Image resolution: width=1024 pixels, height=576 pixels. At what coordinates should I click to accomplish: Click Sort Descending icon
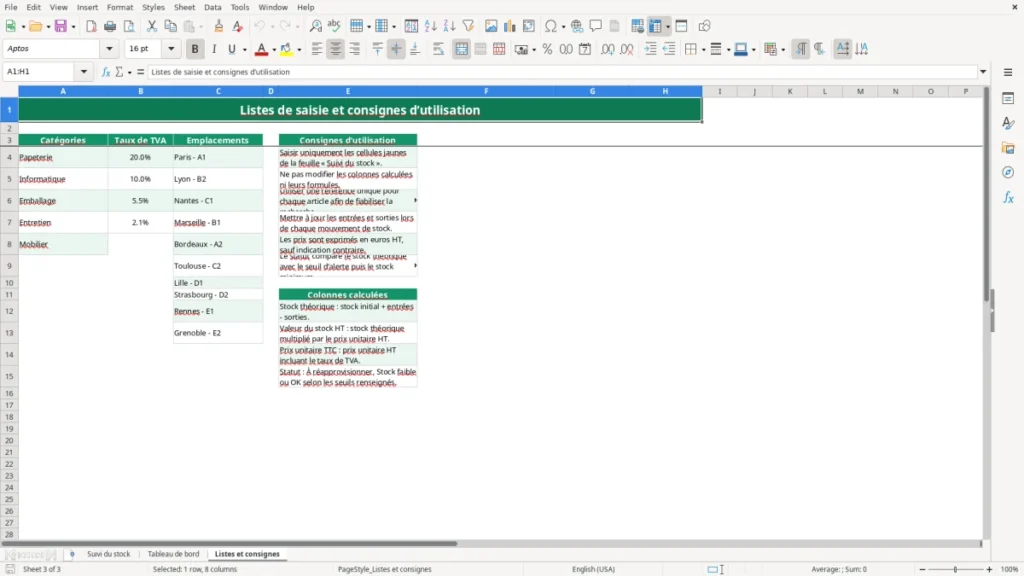pos(449,26)
